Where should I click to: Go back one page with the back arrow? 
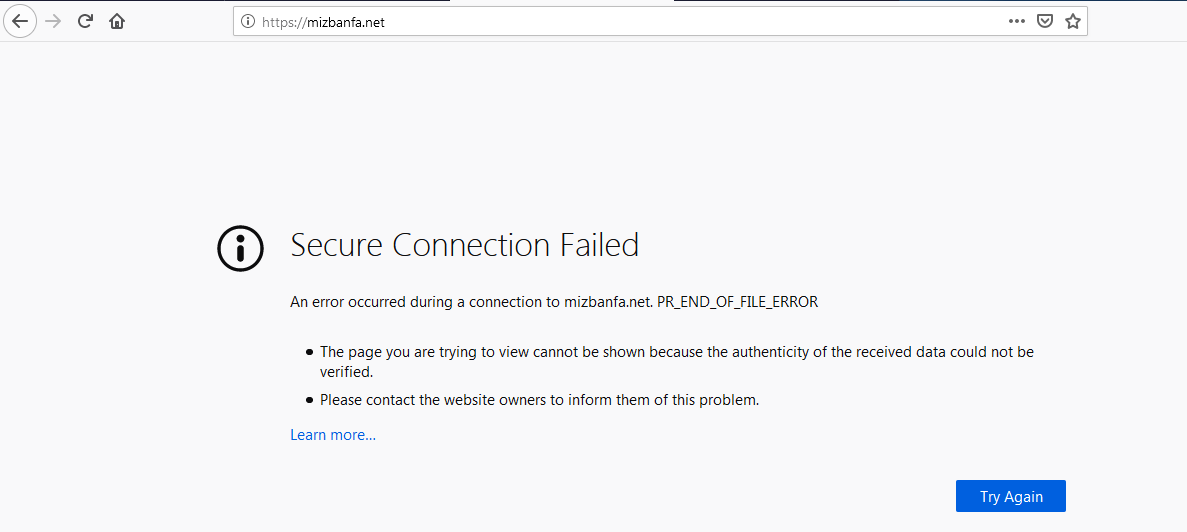tap(20, 21)
